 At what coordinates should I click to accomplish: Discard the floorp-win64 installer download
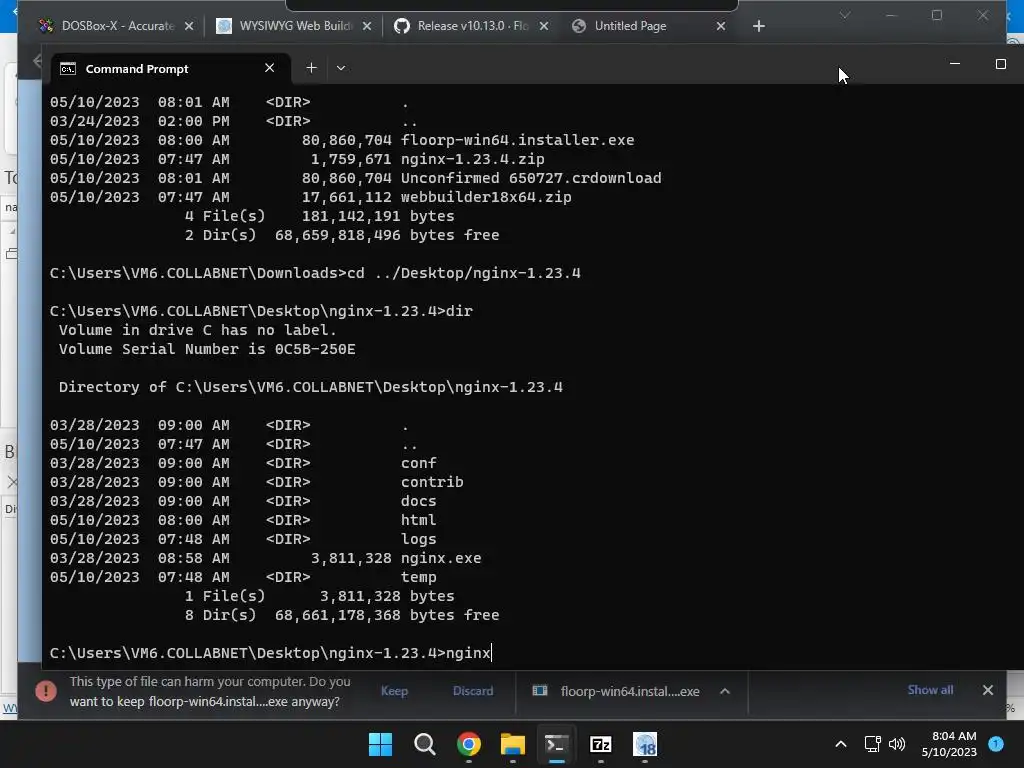473,691
